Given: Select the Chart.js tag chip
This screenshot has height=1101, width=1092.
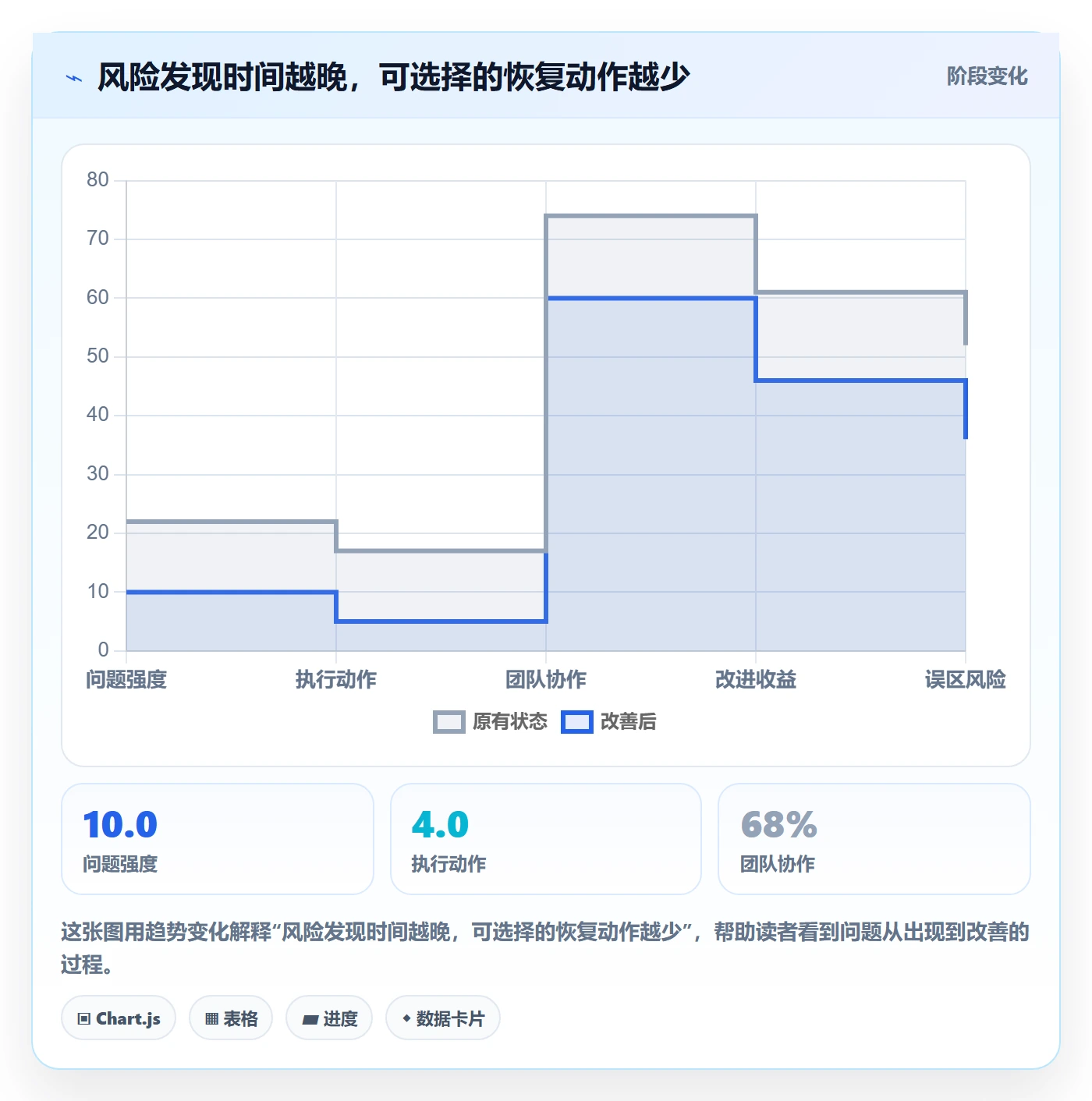Looking at the screenshot, I should click(119, 1018).
